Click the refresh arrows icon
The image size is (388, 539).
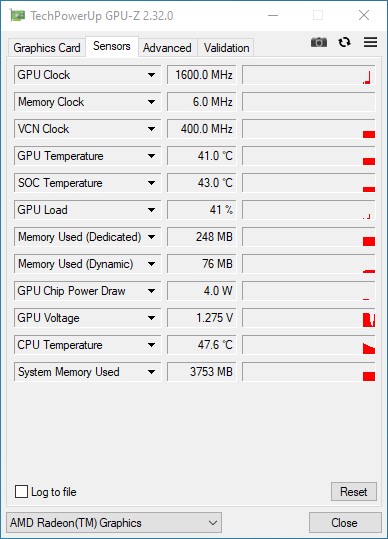click(344, 42)
